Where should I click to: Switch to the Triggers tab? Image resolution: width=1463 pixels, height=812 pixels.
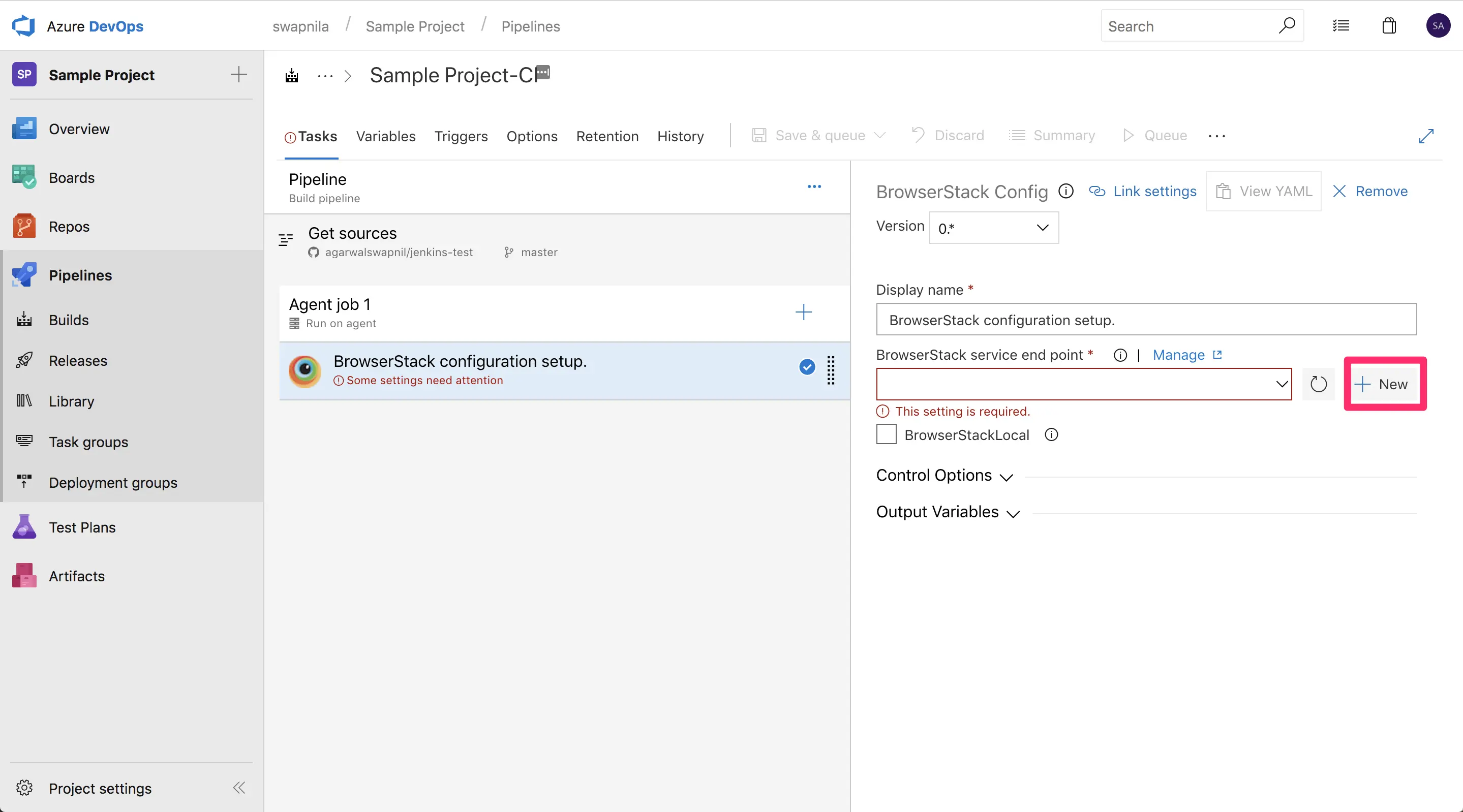coord(461,136)
